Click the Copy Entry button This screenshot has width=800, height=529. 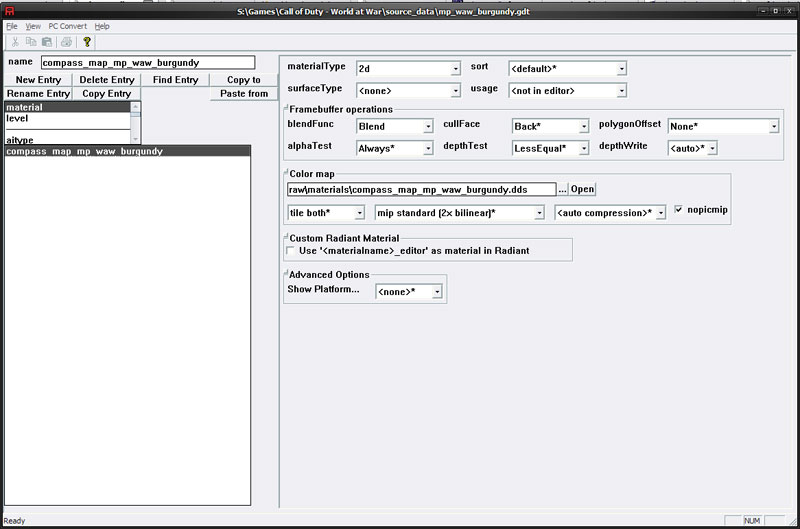[107, 93]
